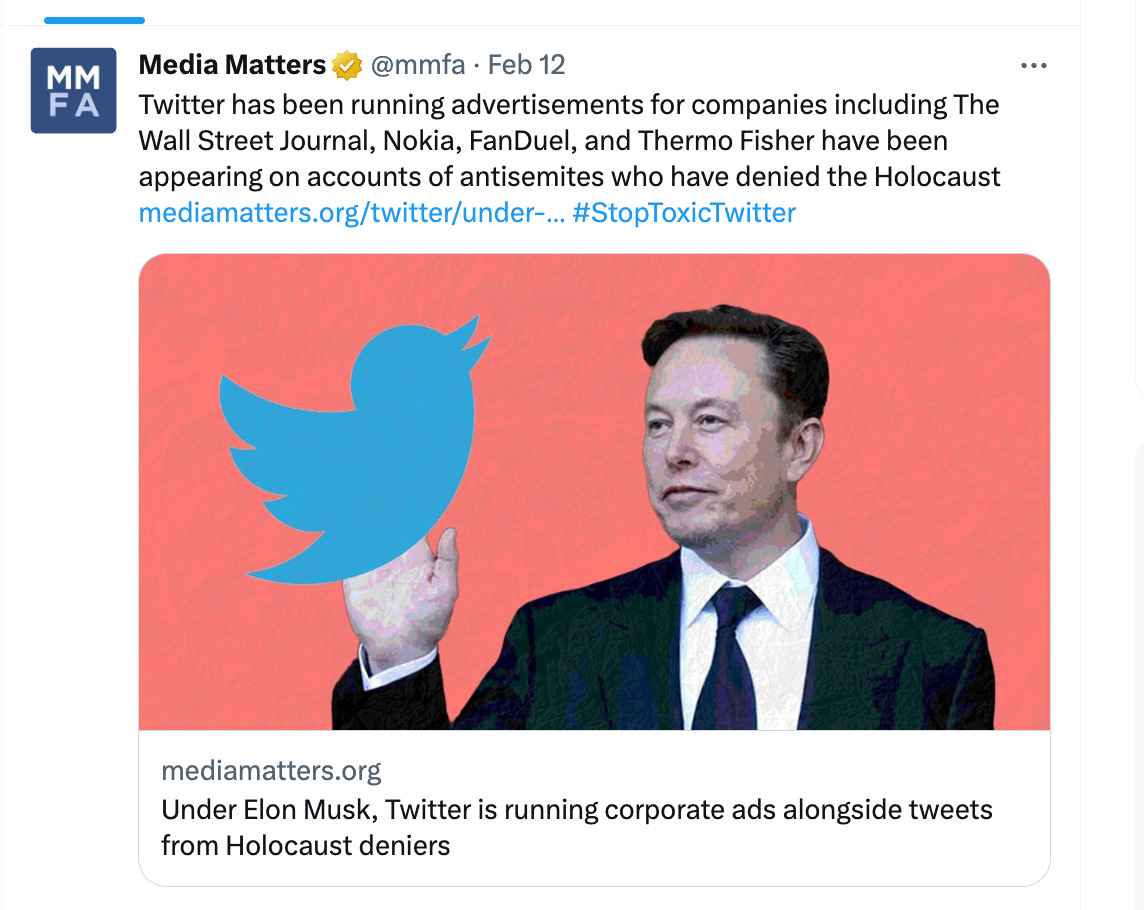This screenshot has height=910, width=1144.
Task: Open the tweet's more options ellipsis
Action: (x=1033, y=66)
